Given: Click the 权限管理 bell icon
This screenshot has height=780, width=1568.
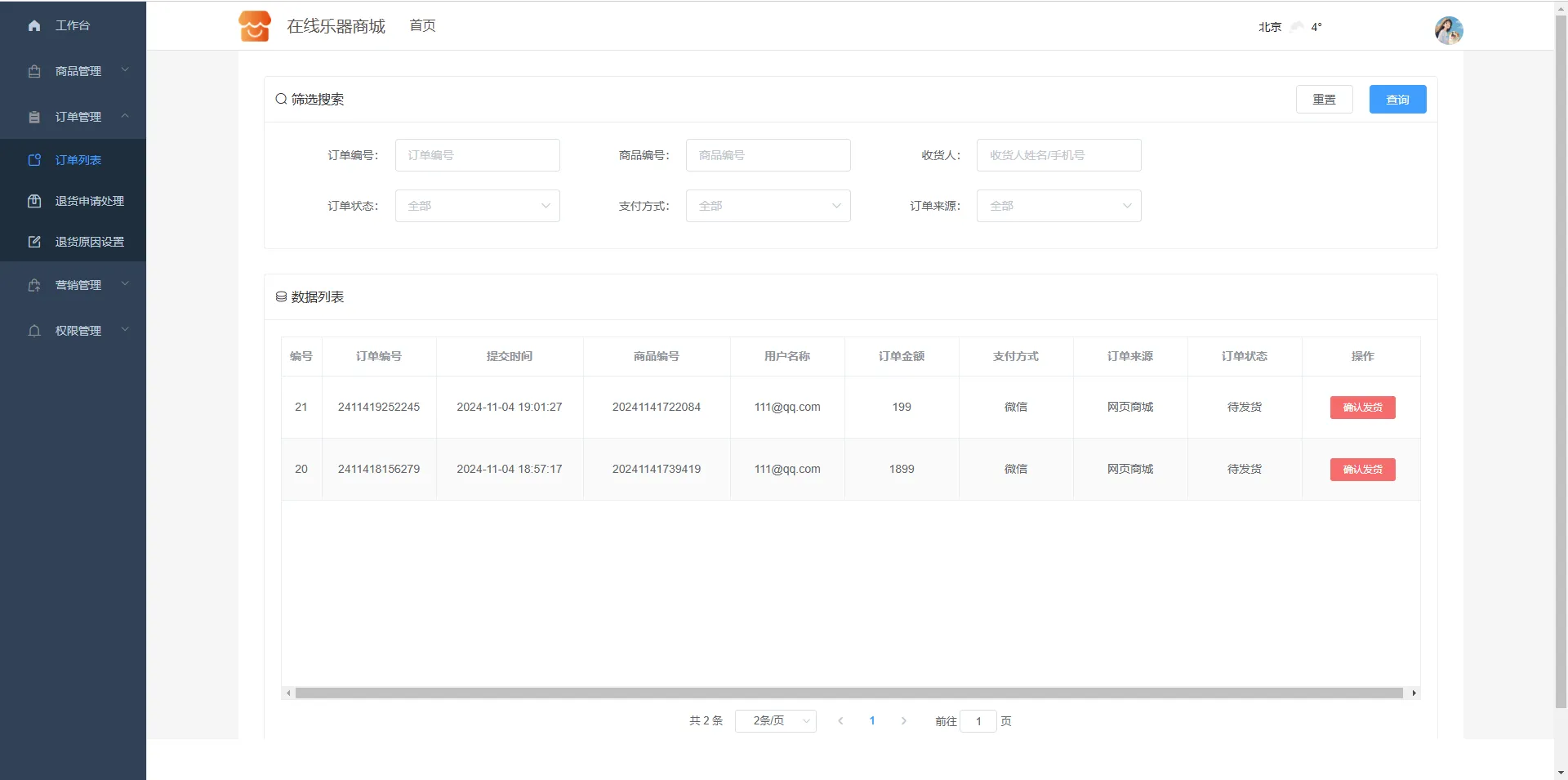Looking at the screenshot, I should (x=34, y=331).
